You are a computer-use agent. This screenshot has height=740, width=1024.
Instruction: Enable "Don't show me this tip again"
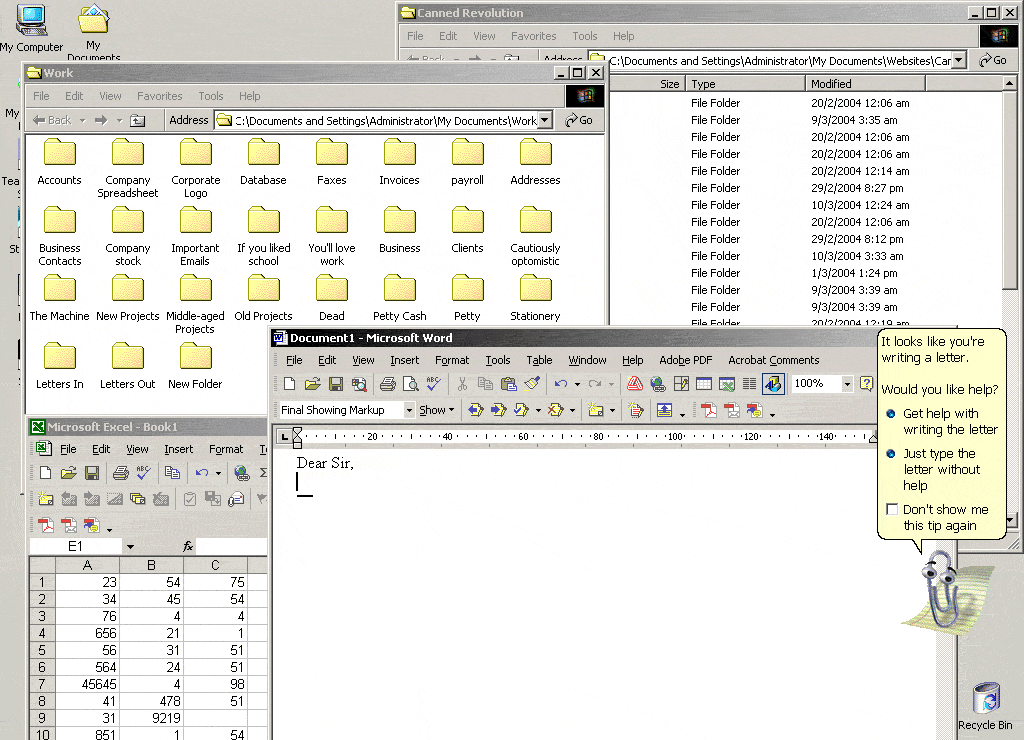tap(892, 510)
